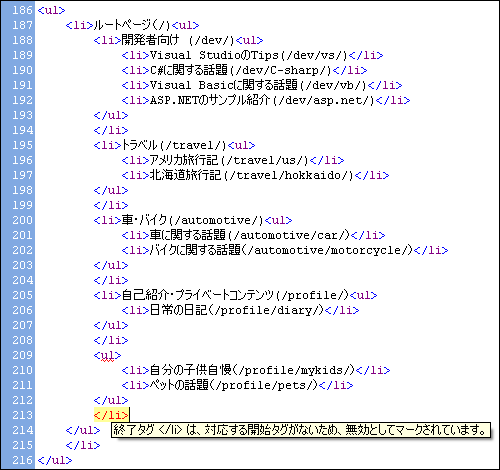500x470 pixels.
Task: Click 北海道旅行記(/travel/hokkaido/) text
Action: [252, 175]
